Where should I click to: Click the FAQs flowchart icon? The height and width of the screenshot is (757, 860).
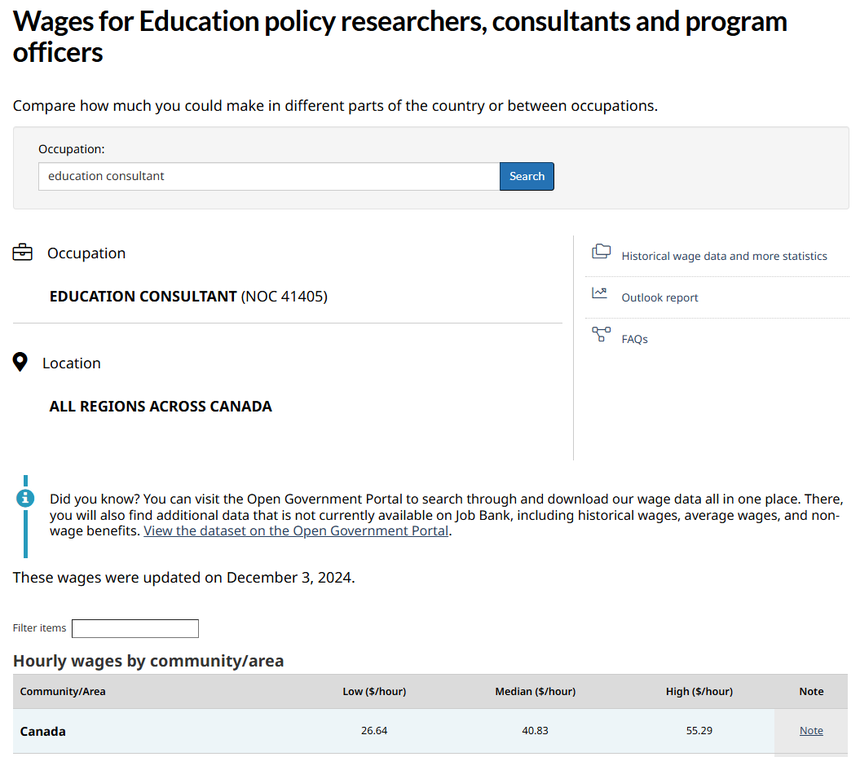[x=600, y=335]
